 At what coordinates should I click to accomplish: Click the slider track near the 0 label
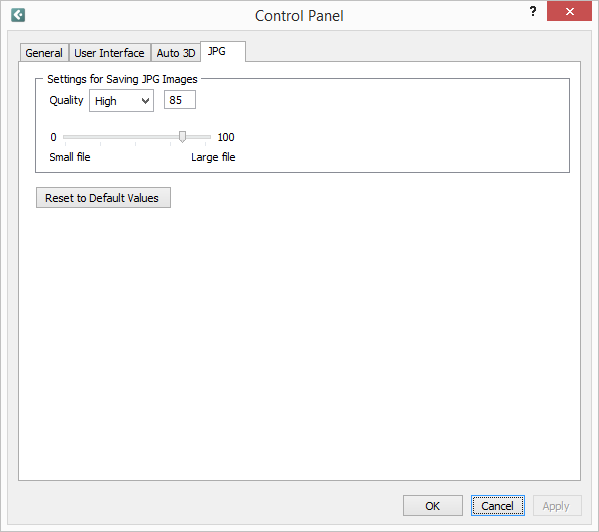69,137
